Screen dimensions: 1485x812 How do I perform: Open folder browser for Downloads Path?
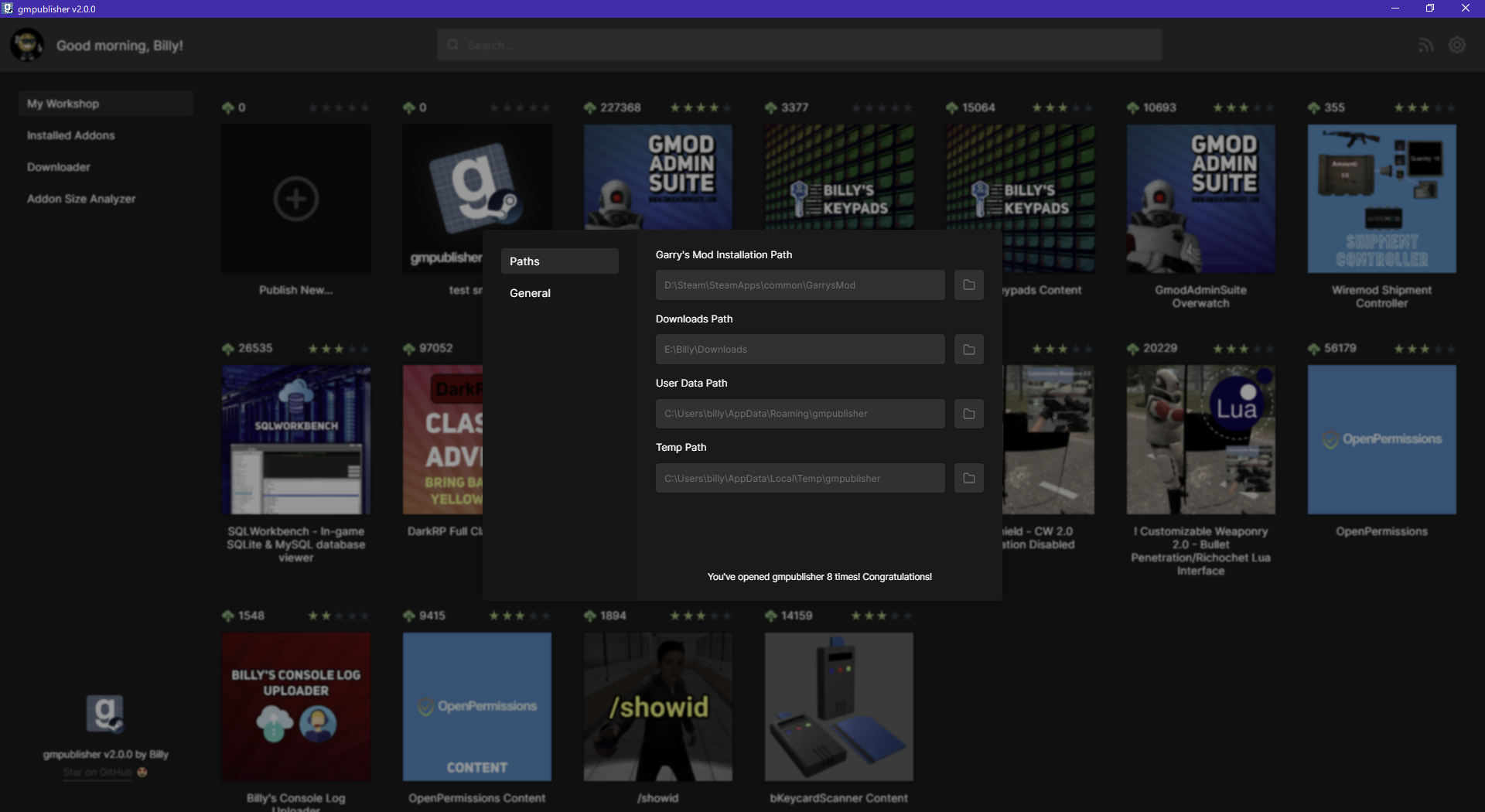[968, 349]
